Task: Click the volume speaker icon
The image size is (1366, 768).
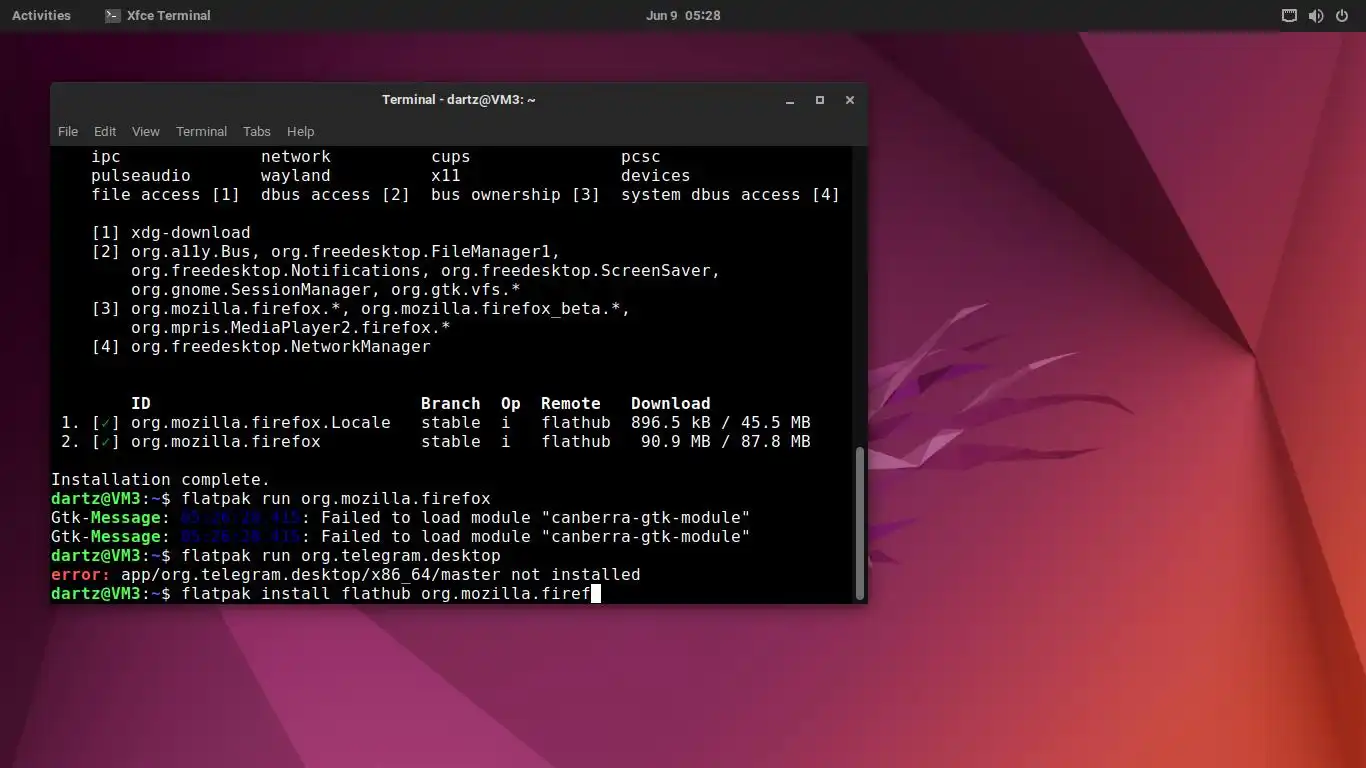Action: pyautogui.click(x=1316, y=15)
